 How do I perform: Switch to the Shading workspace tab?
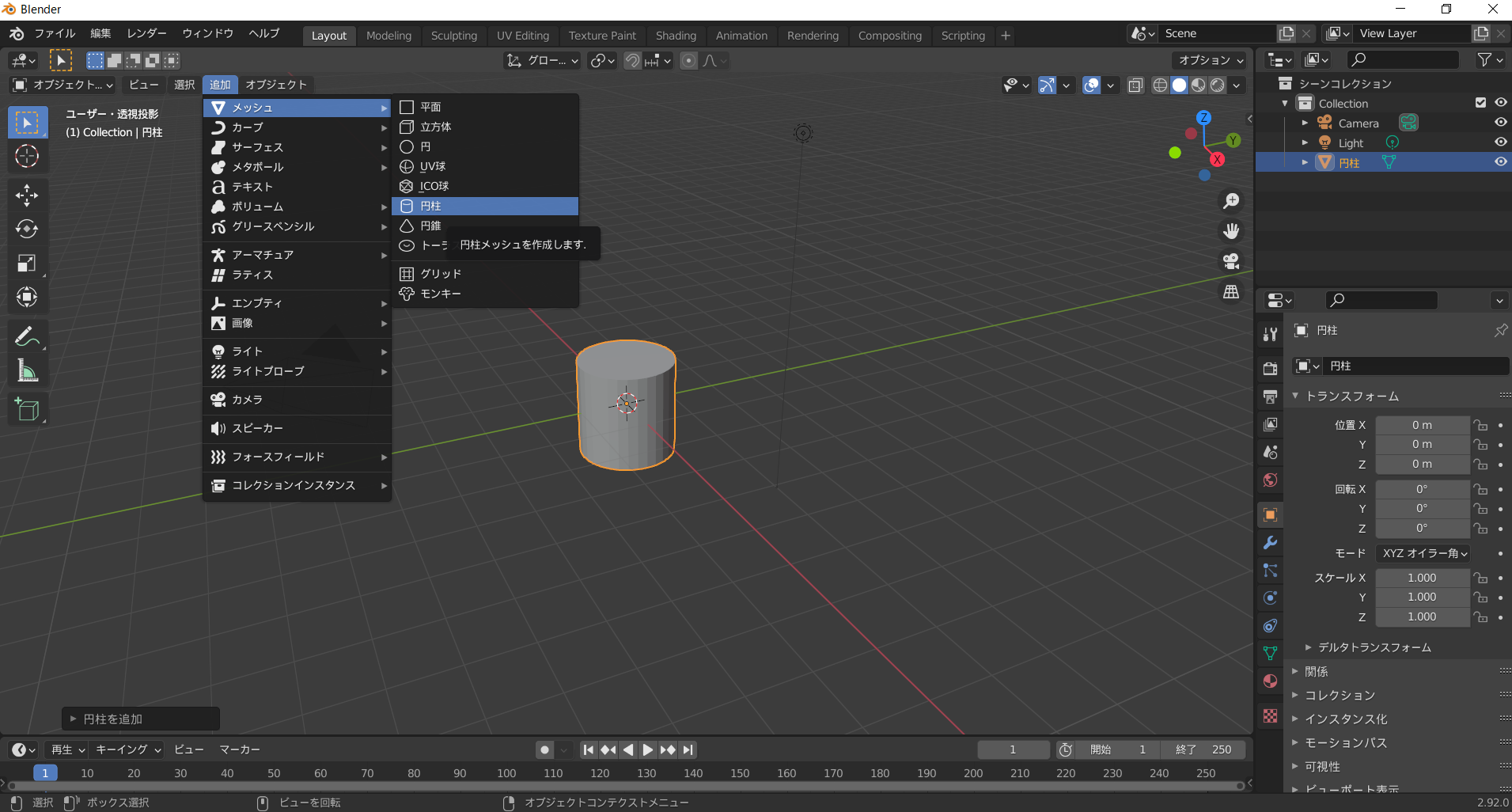[676, 36]
